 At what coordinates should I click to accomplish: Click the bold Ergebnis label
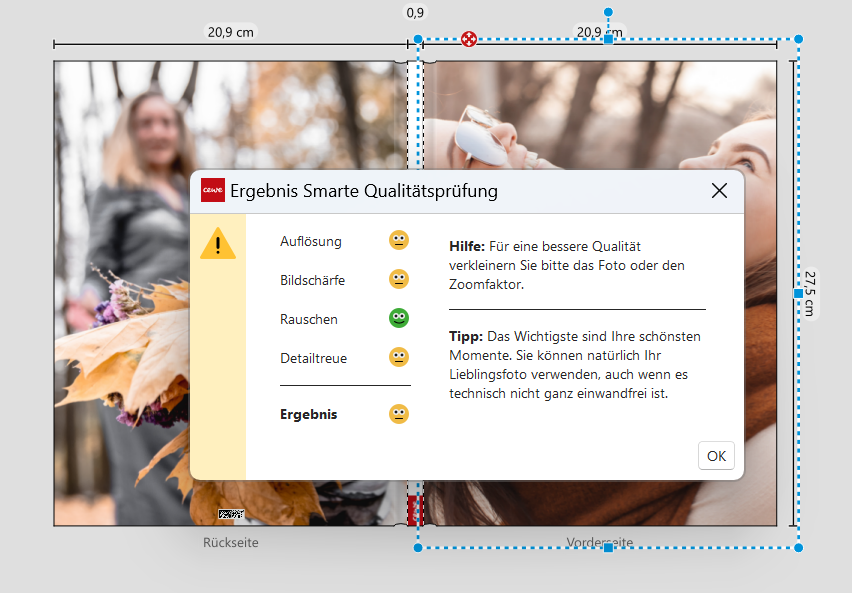pos(309,415)
